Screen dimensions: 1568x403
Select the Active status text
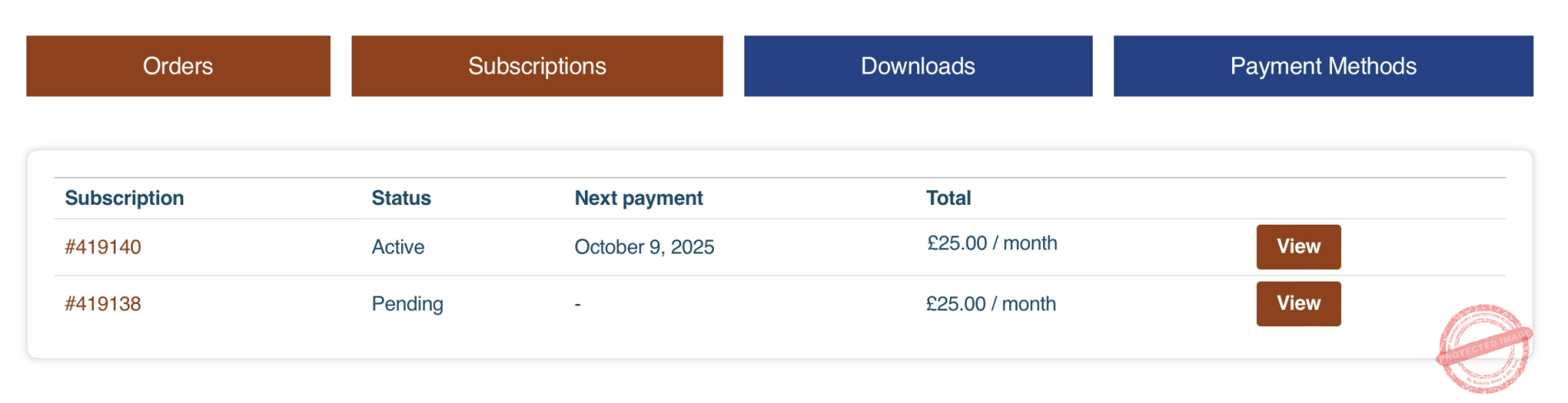(398, 247)
